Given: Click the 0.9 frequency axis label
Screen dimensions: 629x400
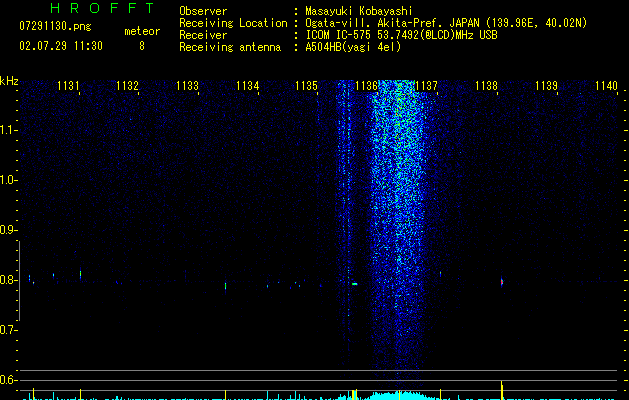Looking at the screenshot, I should (8, 230).
